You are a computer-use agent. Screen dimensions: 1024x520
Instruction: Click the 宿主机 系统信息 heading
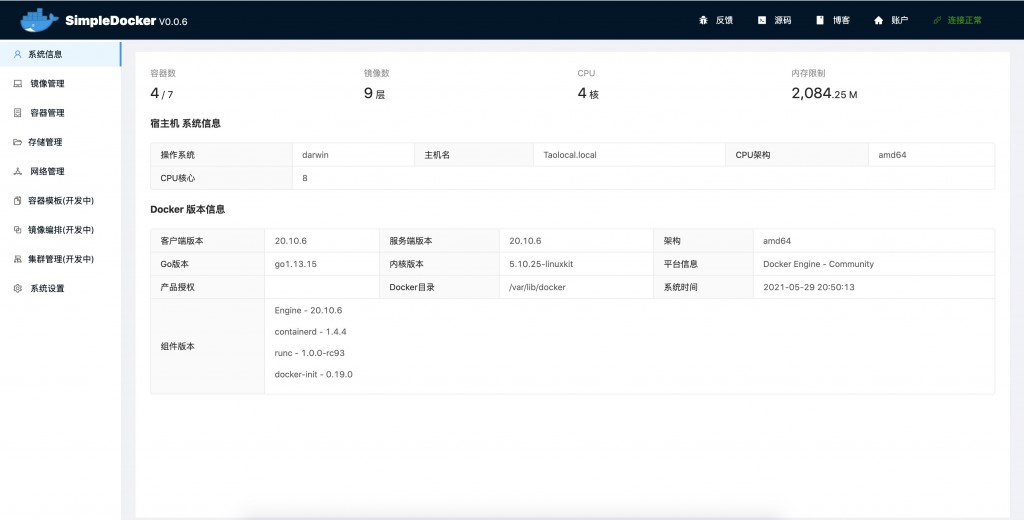point(185,123)
